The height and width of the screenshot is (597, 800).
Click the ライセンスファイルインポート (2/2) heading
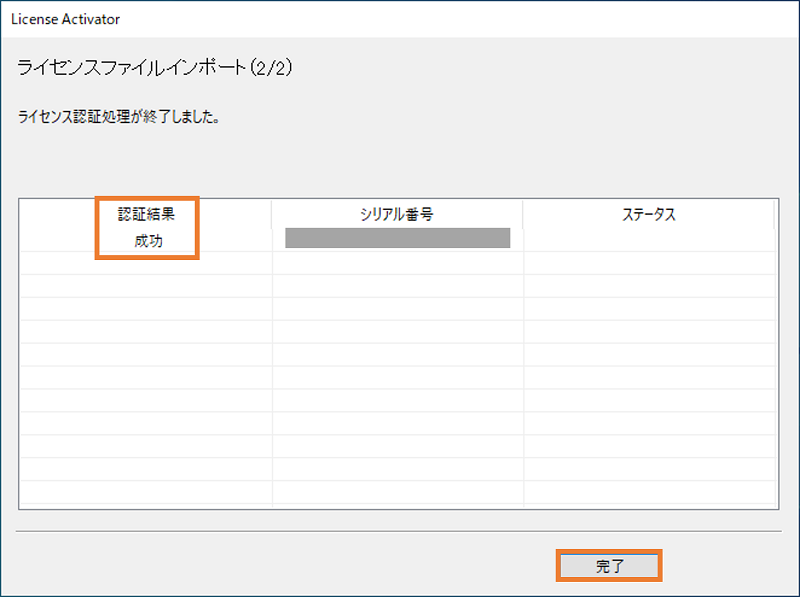click(155, 67)
